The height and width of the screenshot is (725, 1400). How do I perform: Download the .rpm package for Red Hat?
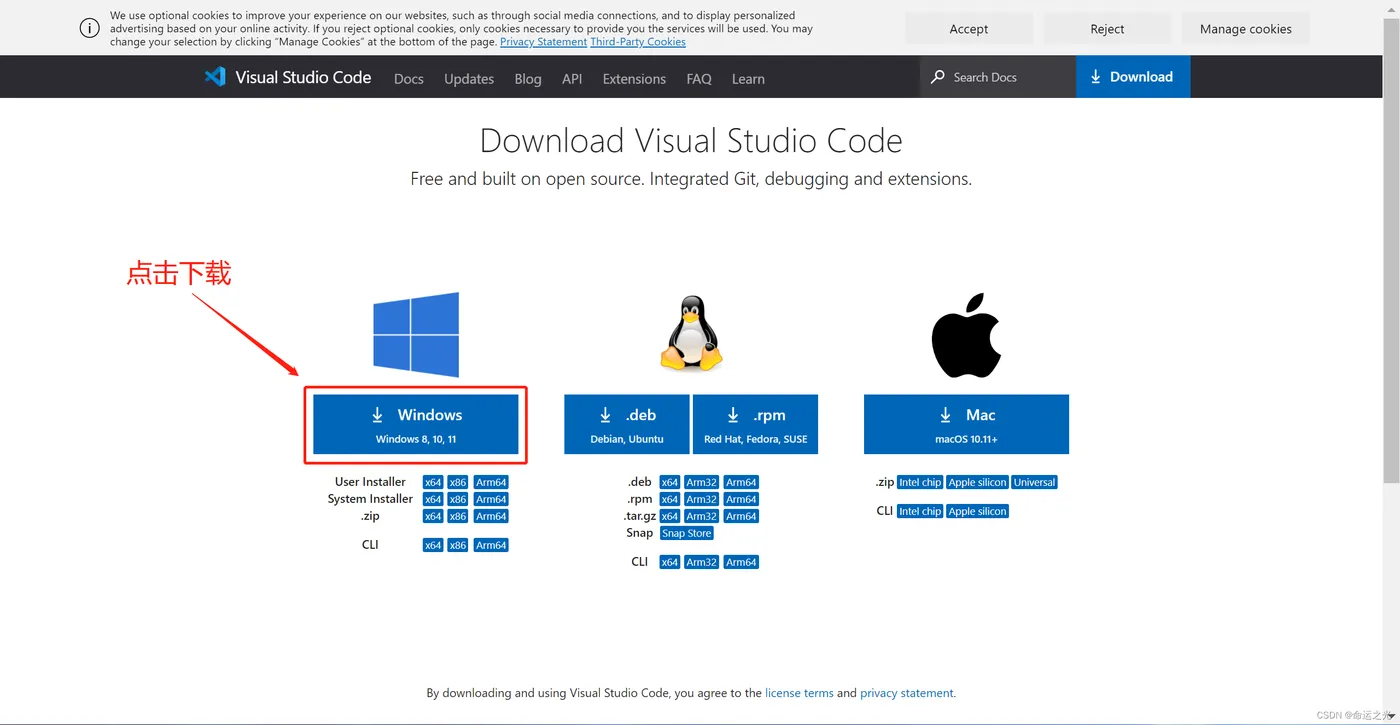click(x=755, y=424)
